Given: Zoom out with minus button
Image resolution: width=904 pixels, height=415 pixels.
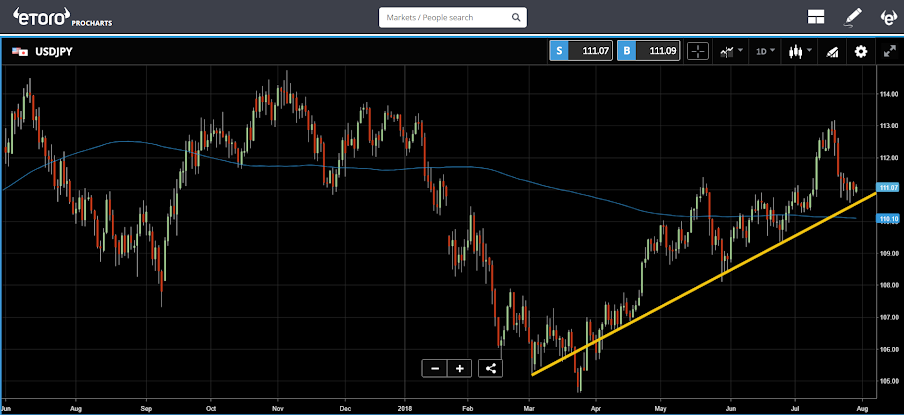Looking at the screenshot, I should point(435,368).
